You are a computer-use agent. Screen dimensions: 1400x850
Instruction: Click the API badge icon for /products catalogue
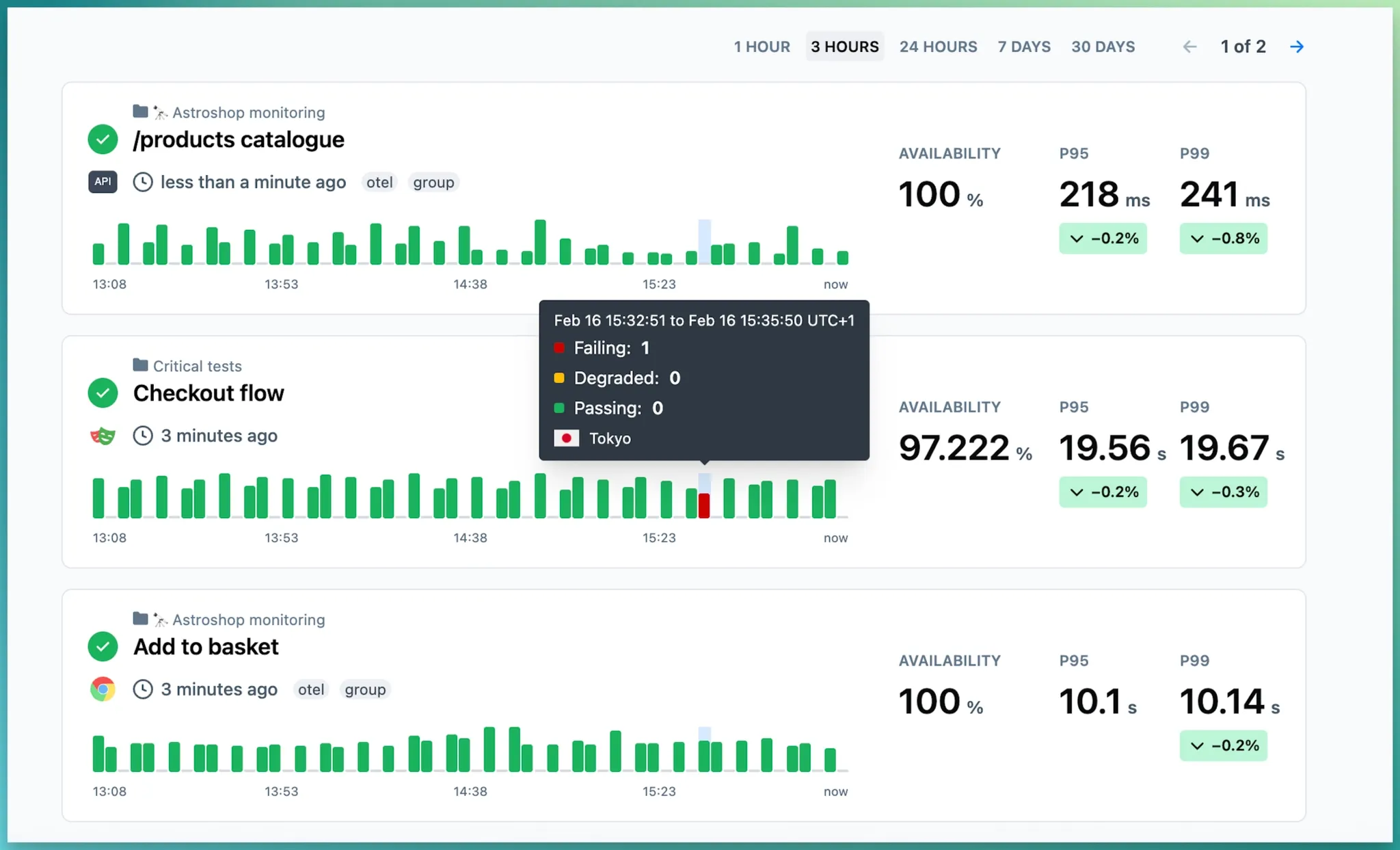point(103,182)
